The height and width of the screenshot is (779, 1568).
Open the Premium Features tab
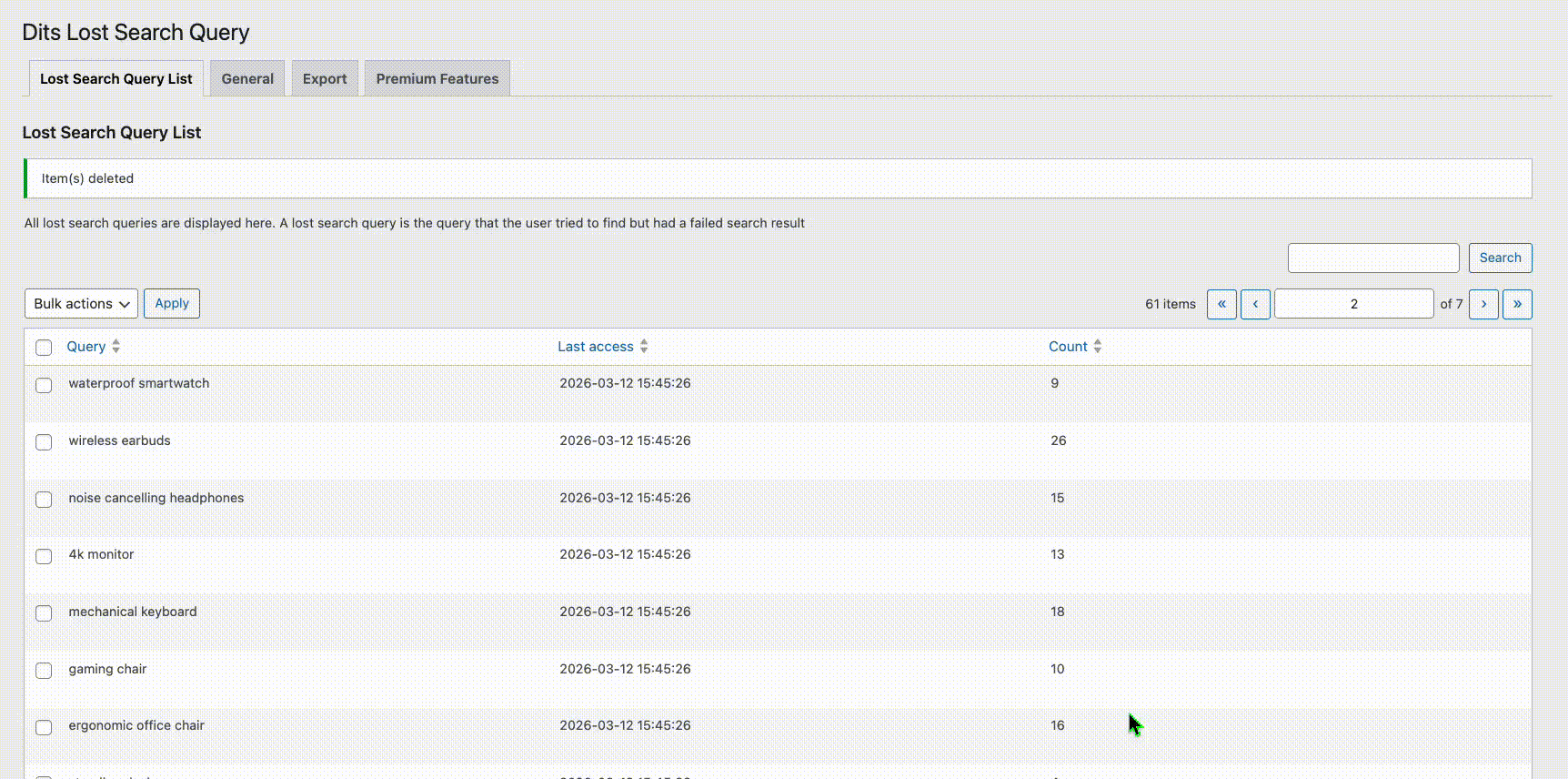point(437,79)
